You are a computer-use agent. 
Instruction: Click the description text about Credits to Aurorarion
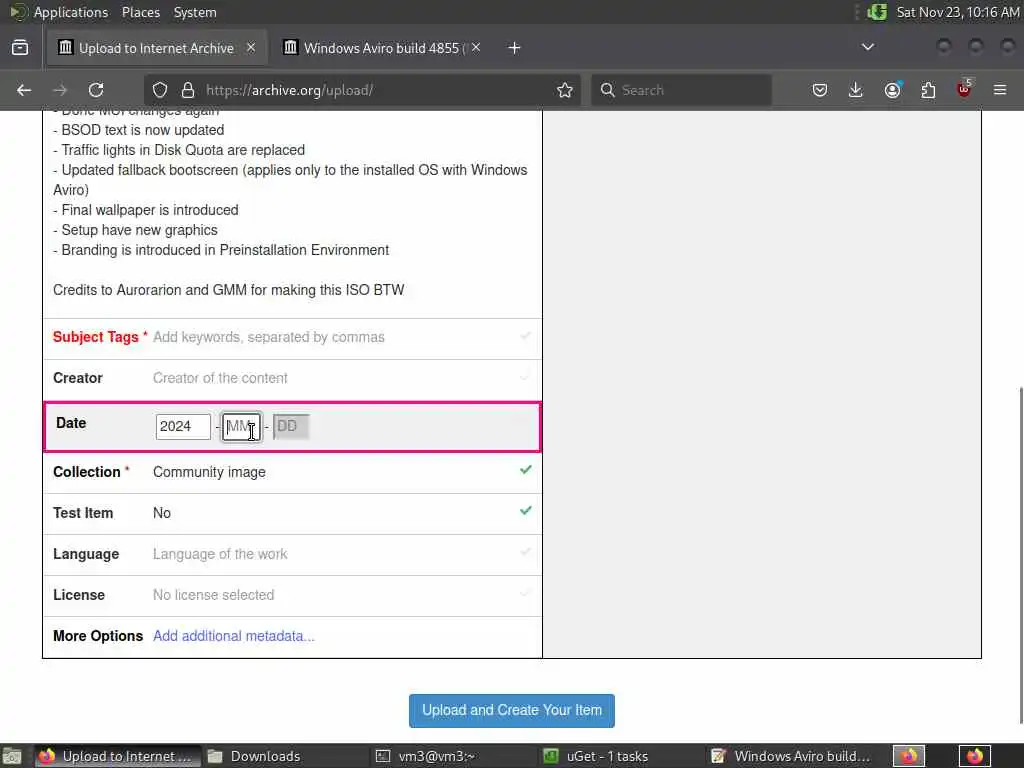pyautogui.click(x=229, y=290)
